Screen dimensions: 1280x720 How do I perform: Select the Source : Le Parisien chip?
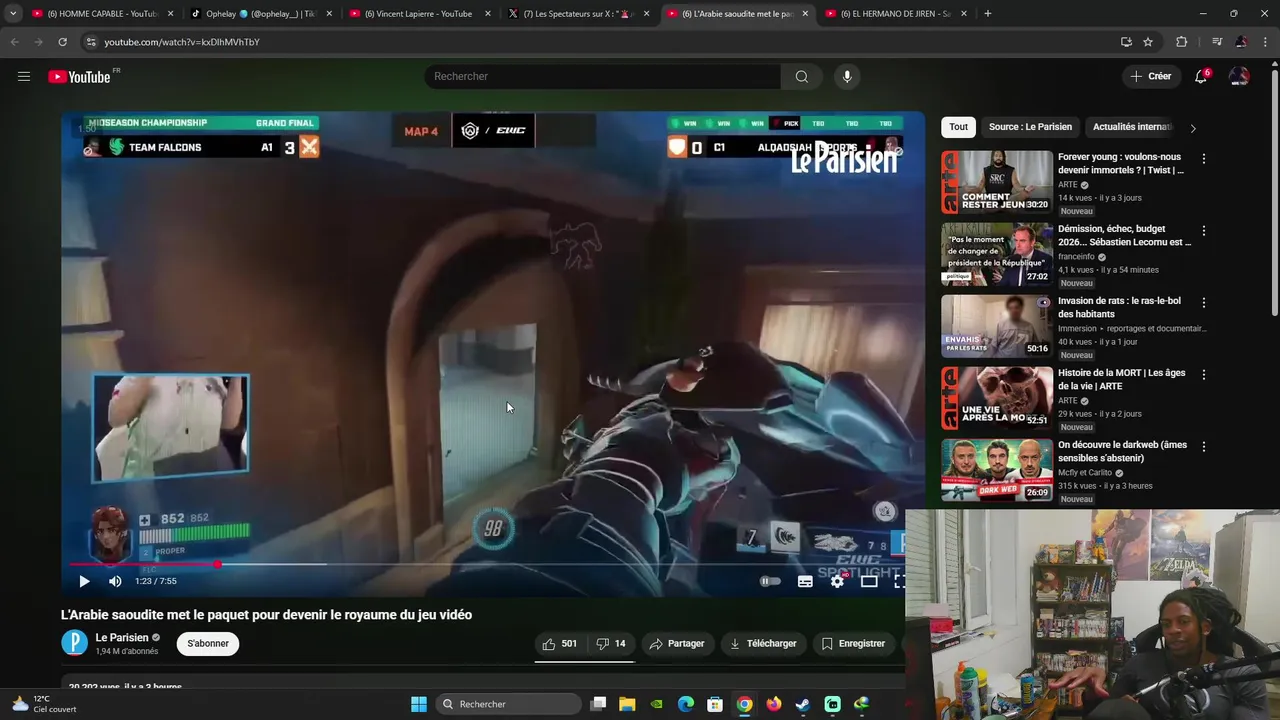[1030, 127]
